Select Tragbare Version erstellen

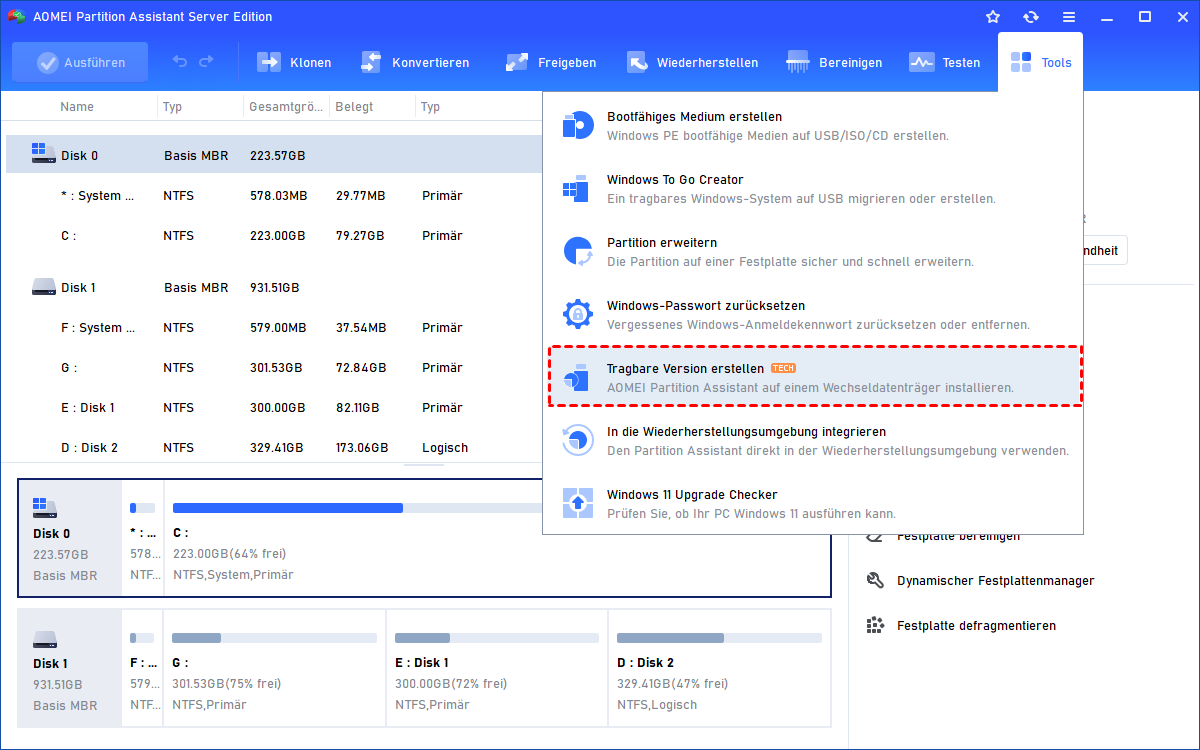[x=815, y=376]
